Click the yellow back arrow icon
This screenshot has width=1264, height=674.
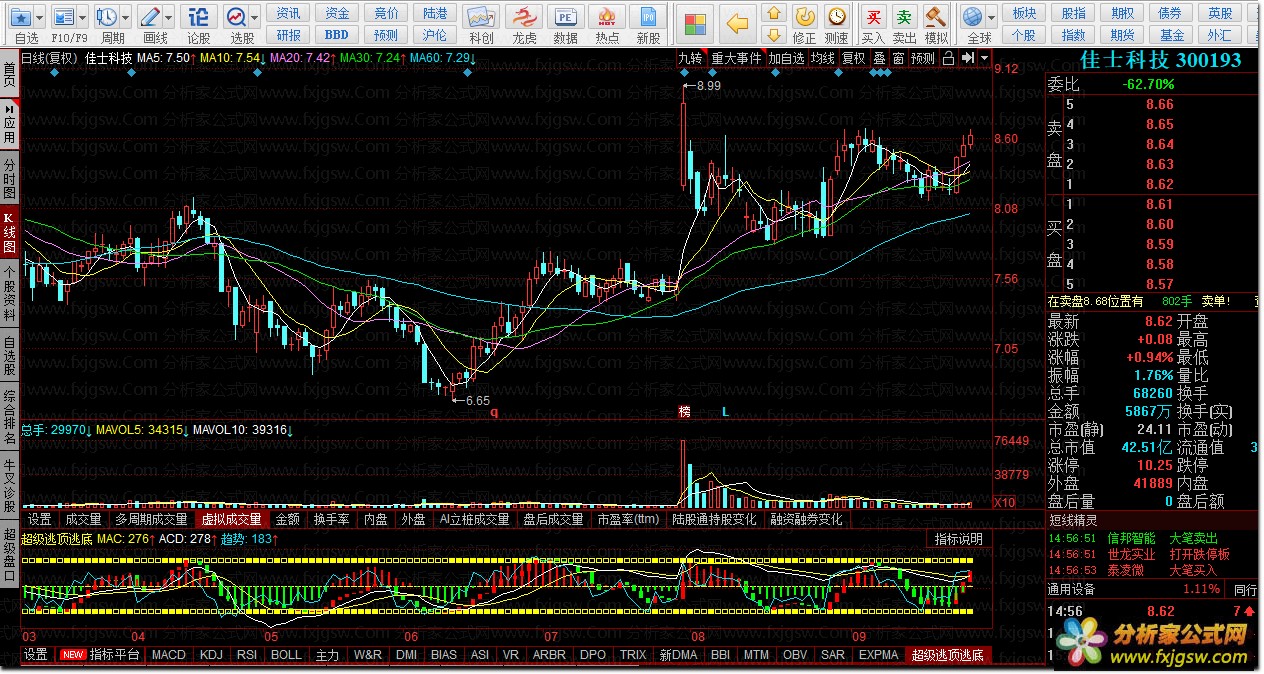coord(737,22)
